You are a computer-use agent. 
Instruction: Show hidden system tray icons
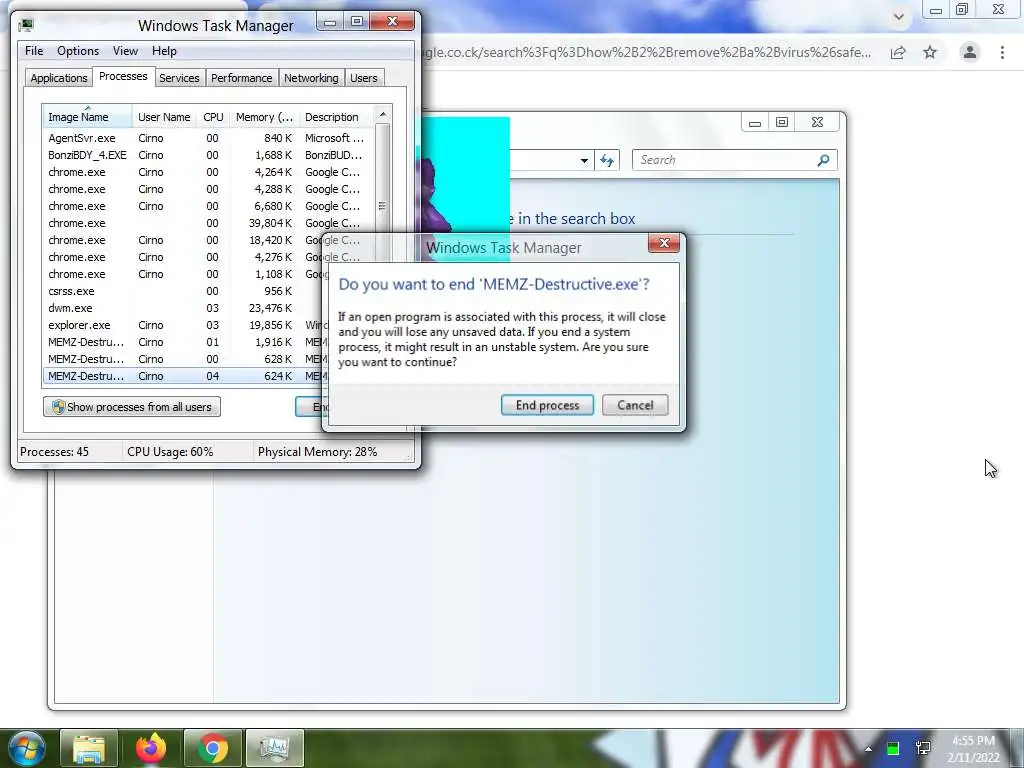click(x=868, y=748)
